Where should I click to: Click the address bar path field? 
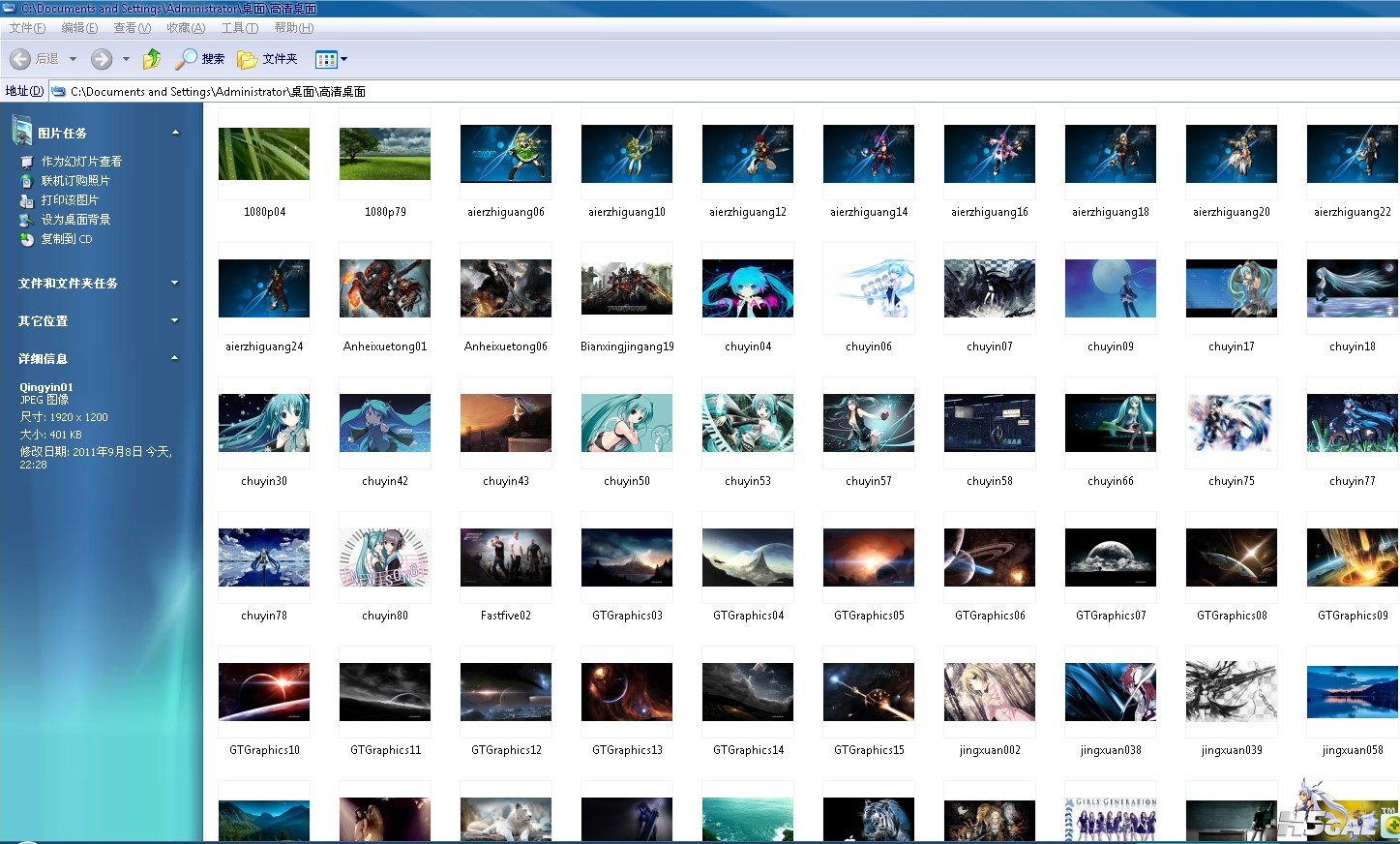(x=726, y=91)
